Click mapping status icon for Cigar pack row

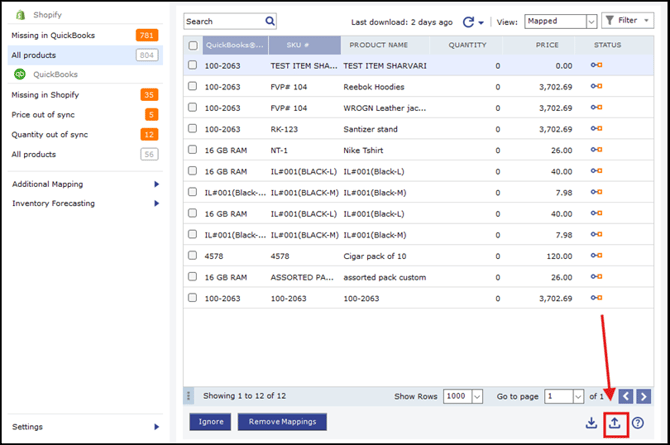(596, 255)
